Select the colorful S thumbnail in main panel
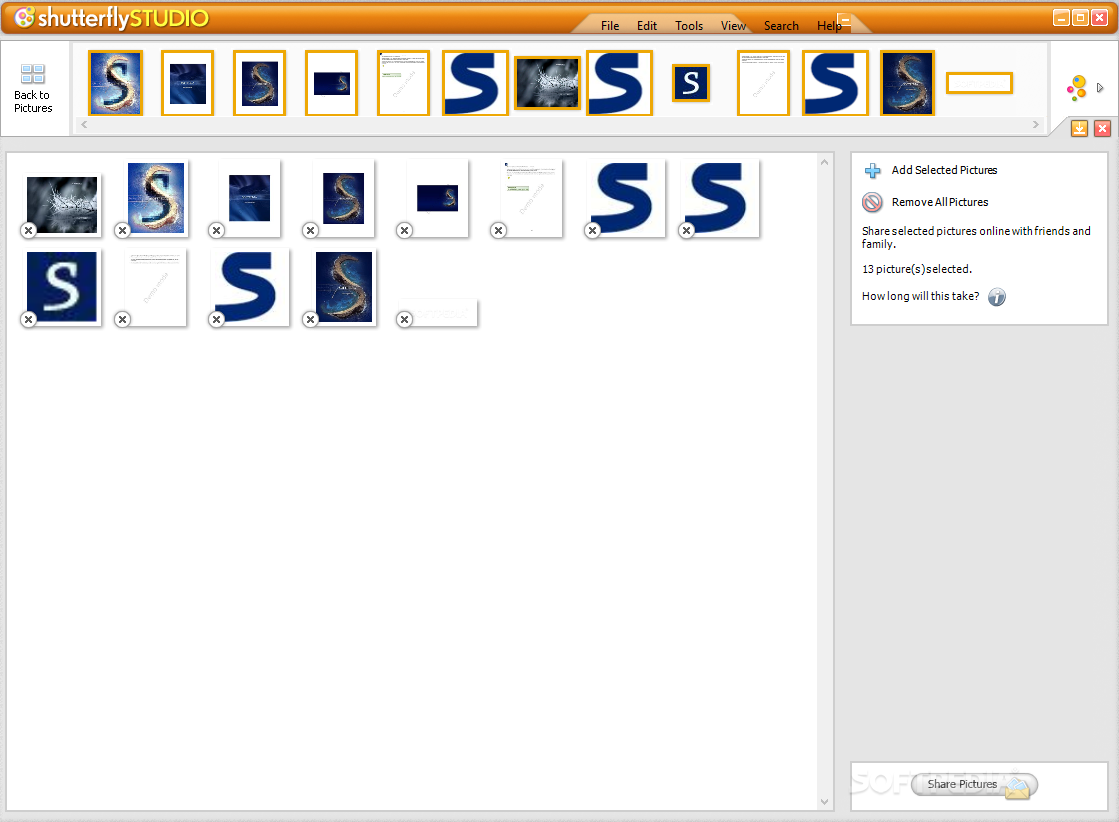 (x=156, y=198)
